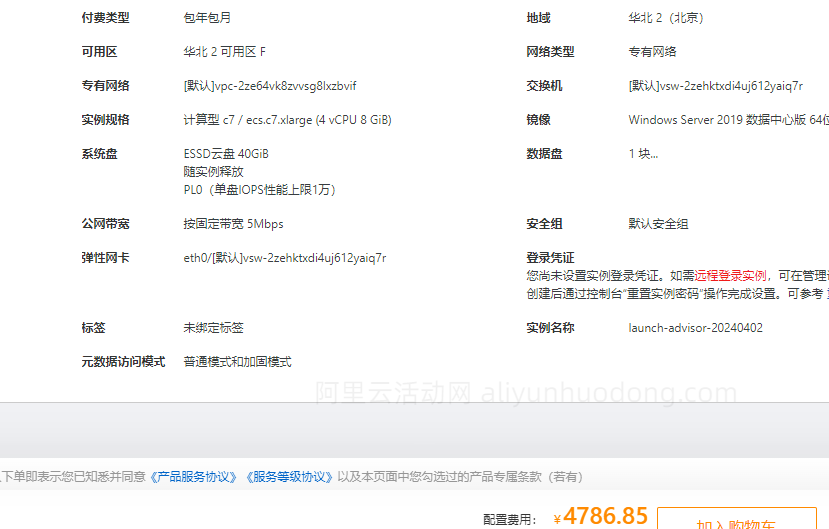Click the 4786.85 configuration price
Screen dimensions: 829x529
click(x=605, y=516)
